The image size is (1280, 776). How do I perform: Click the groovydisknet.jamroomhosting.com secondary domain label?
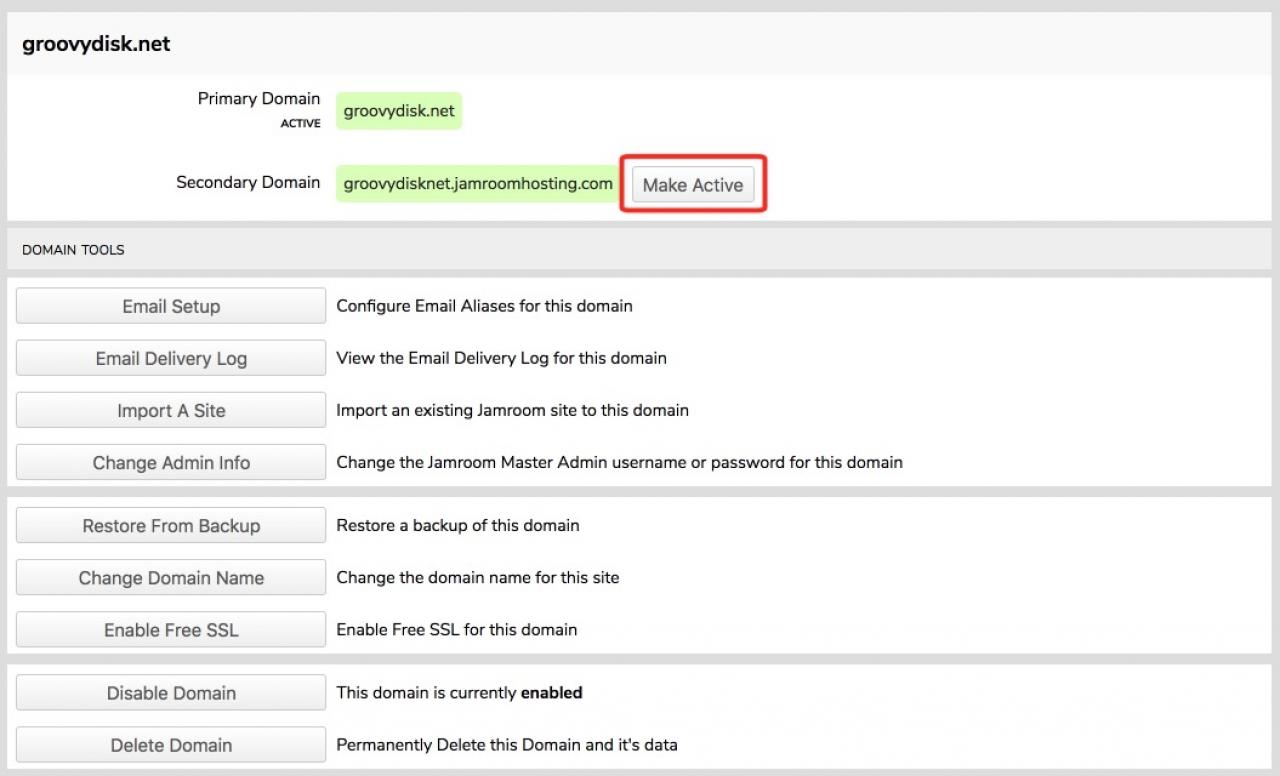[x=477, y=183]
